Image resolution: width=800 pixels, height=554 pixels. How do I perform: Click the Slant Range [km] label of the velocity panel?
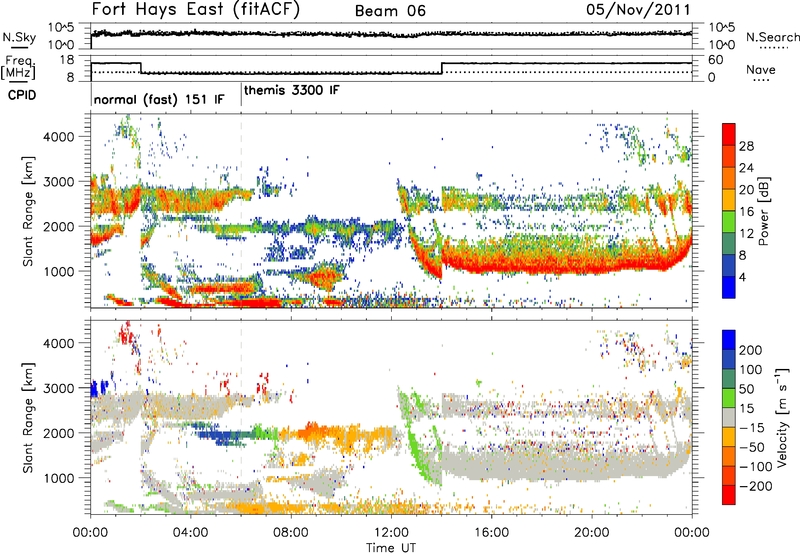coord(28,417)
